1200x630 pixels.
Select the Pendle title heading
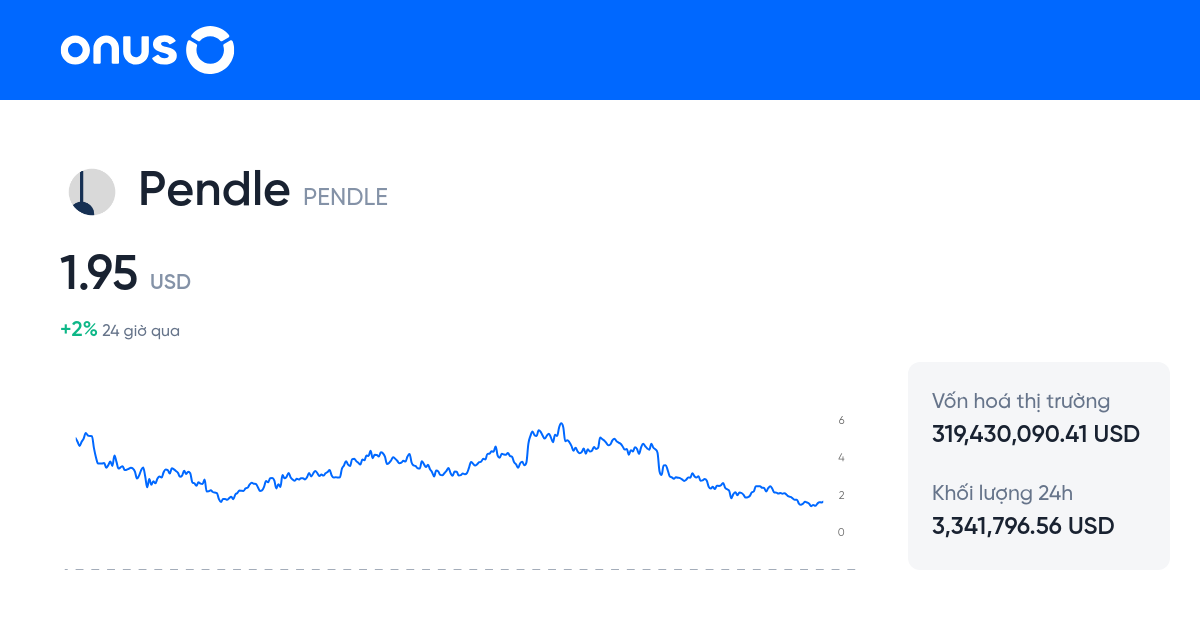tap(214, 189)
